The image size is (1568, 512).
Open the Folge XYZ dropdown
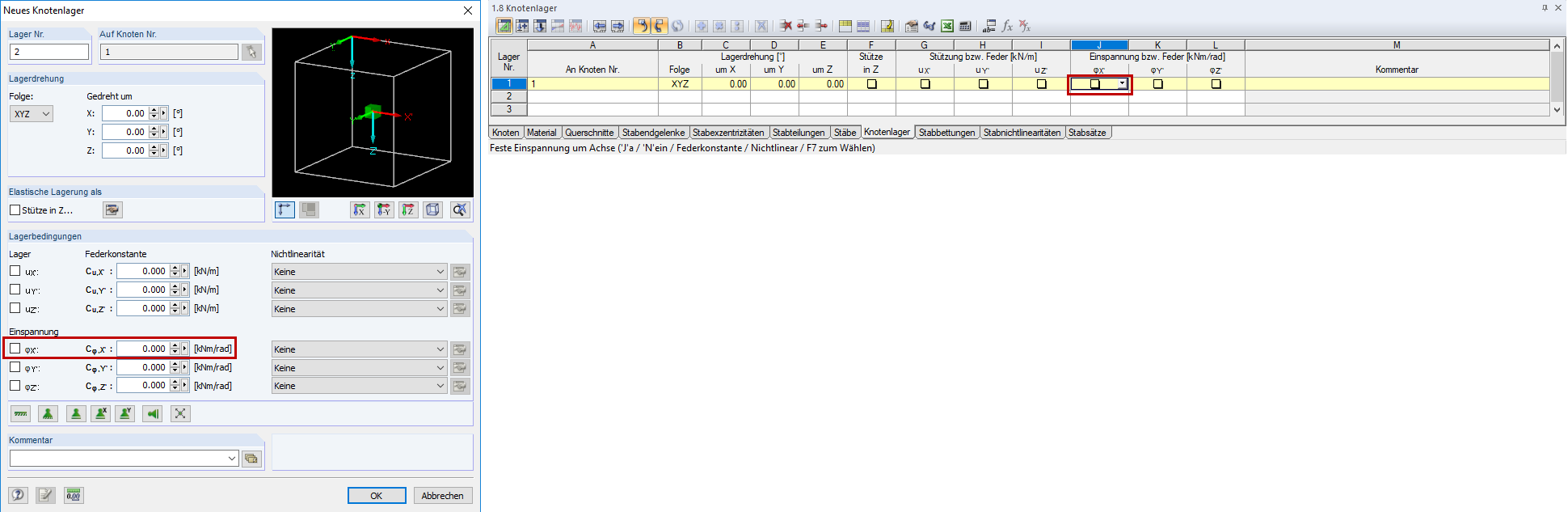(x=32, y=114)
